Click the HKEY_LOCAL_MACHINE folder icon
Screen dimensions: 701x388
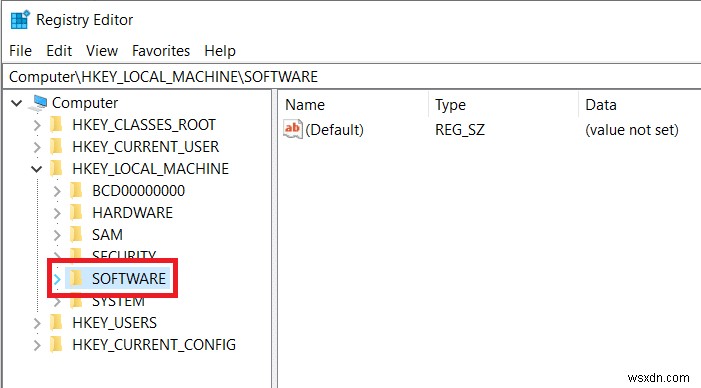point(56,168)
